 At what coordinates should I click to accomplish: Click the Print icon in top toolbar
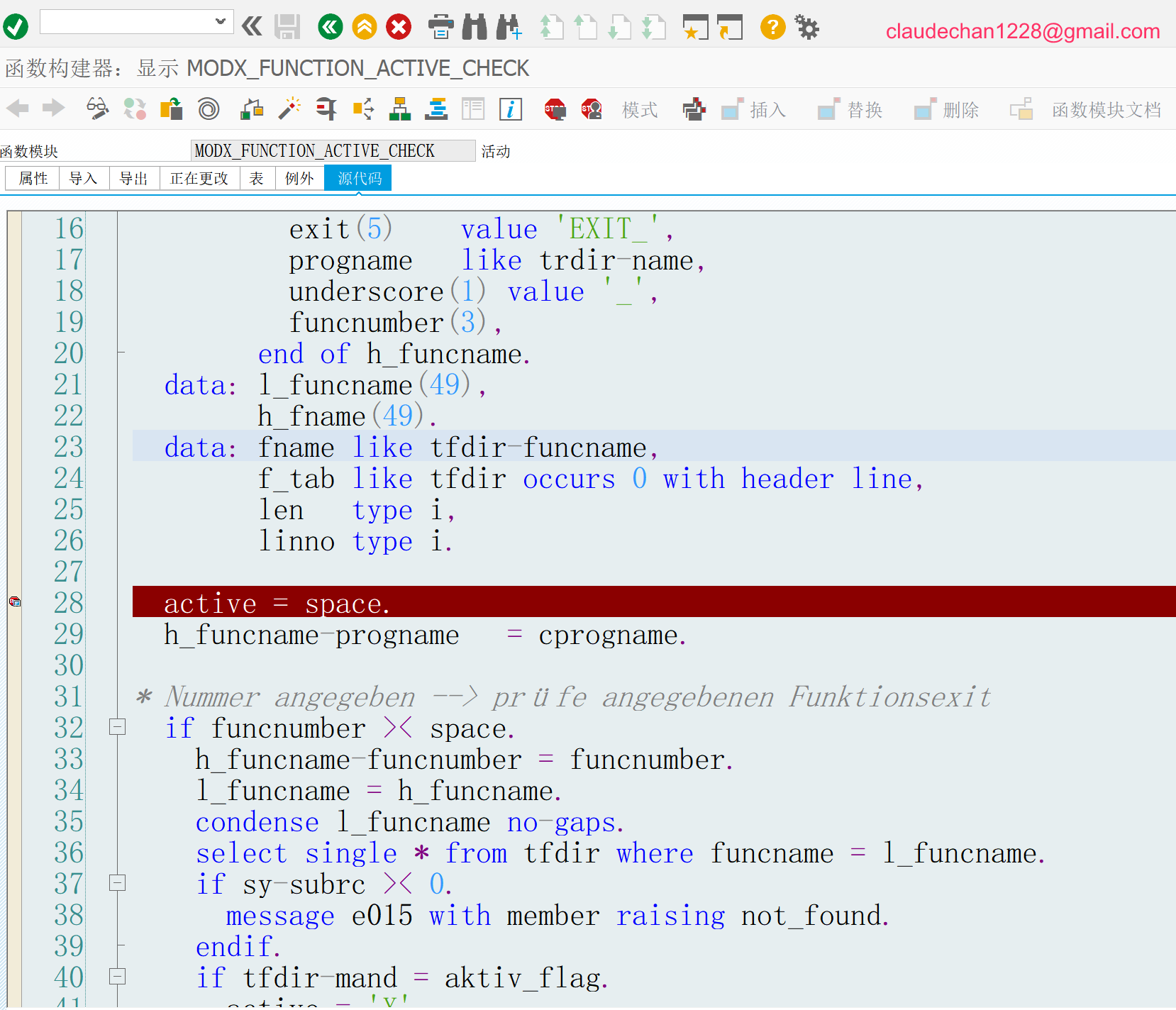[x=440, y=28]
